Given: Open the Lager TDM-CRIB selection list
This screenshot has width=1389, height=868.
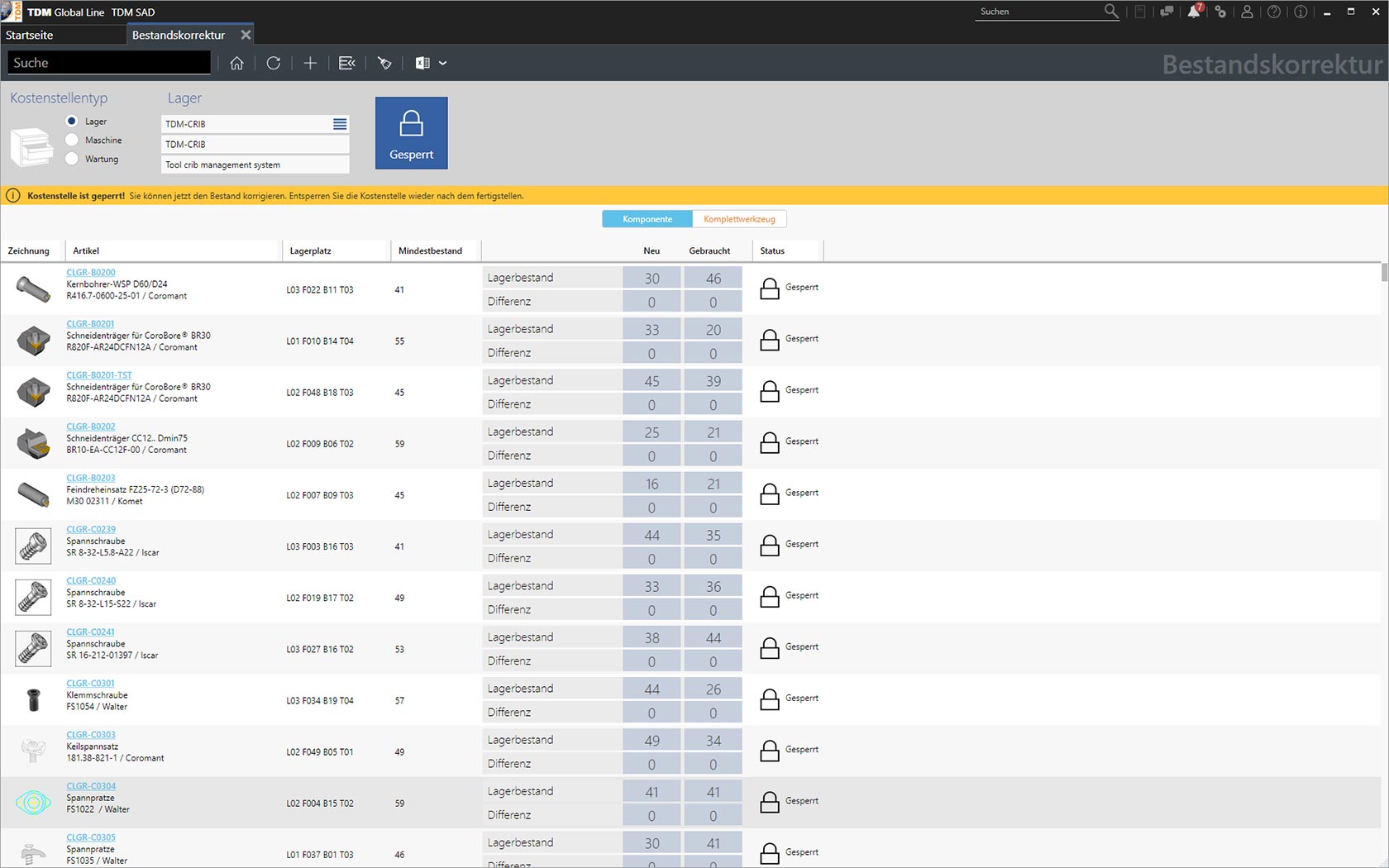Looking at the screenshot, I should (x=340, y=124).
